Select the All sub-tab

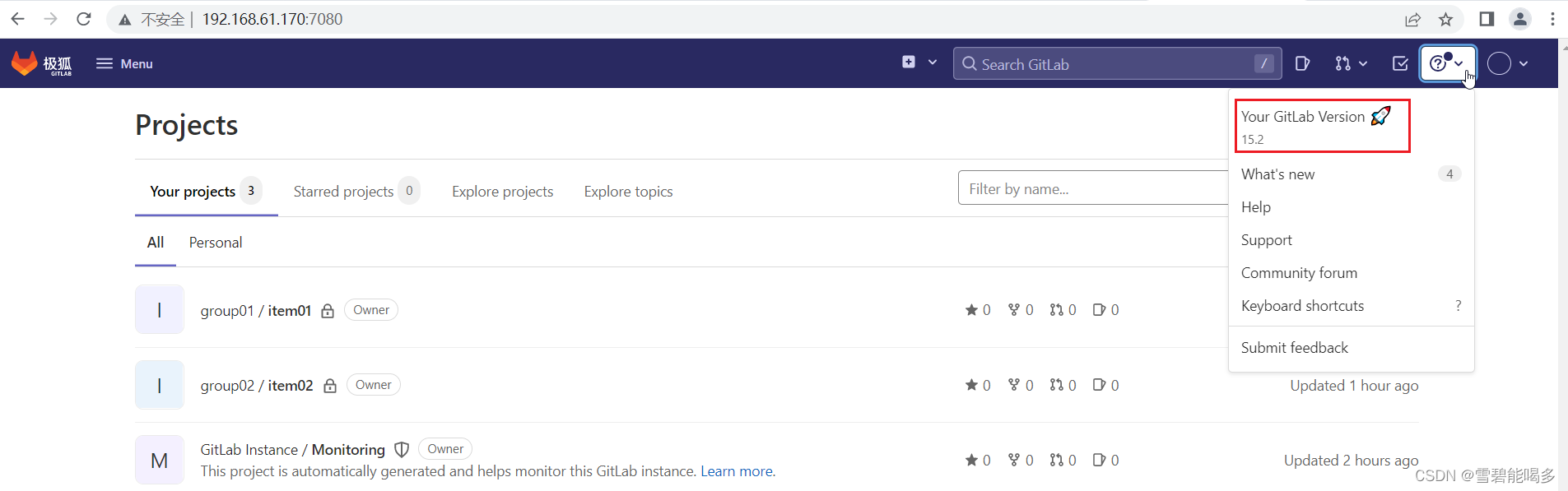tap(156, 243)
